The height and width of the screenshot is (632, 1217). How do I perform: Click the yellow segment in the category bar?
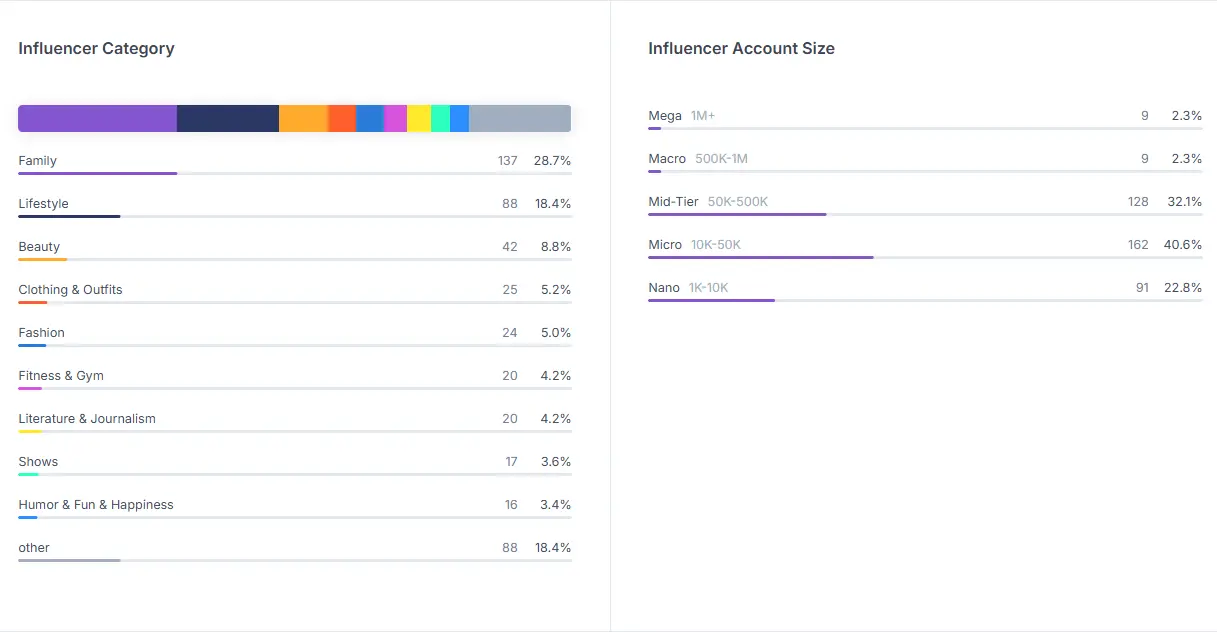tap(419, 118)
